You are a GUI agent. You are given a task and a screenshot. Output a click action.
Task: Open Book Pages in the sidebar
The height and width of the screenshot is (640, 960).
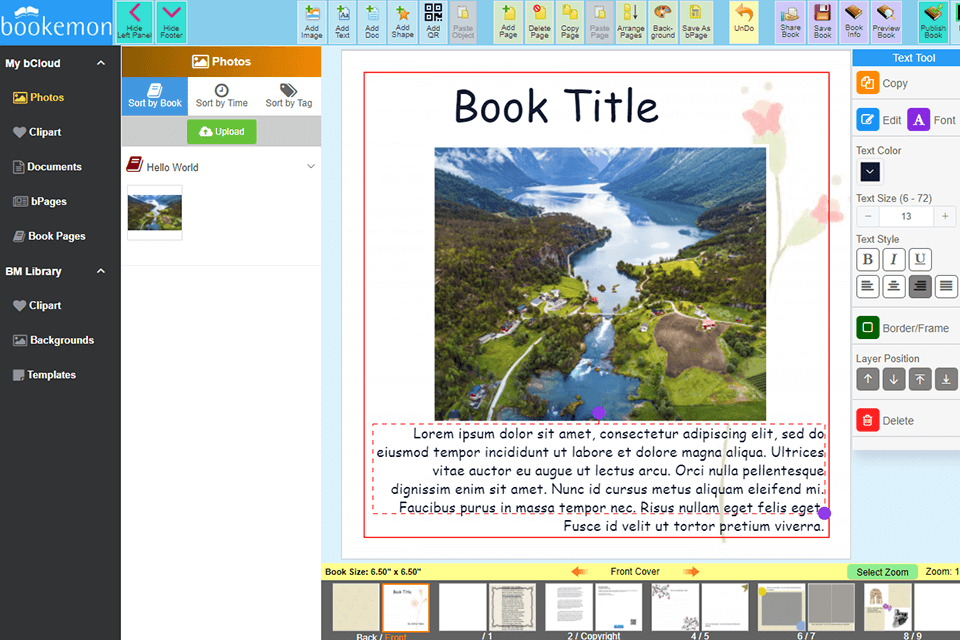point(49,236)
